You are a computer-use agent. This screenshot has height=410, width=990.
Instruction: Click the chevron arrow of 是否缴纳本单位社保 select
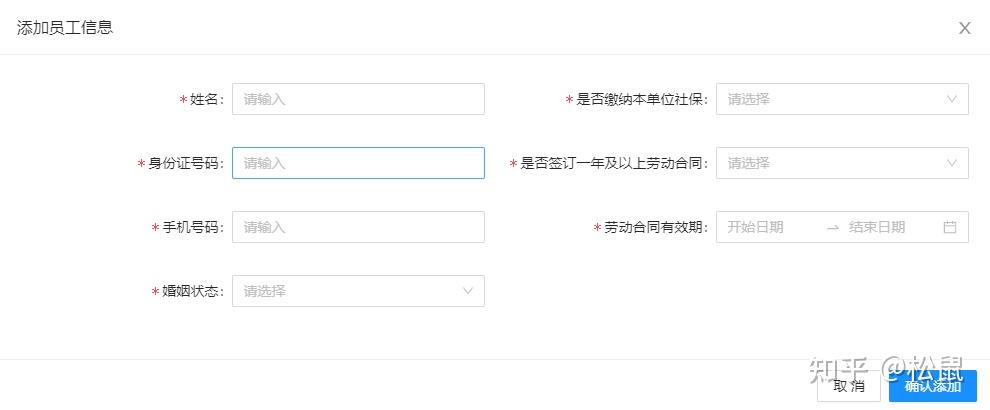point(951,99)
